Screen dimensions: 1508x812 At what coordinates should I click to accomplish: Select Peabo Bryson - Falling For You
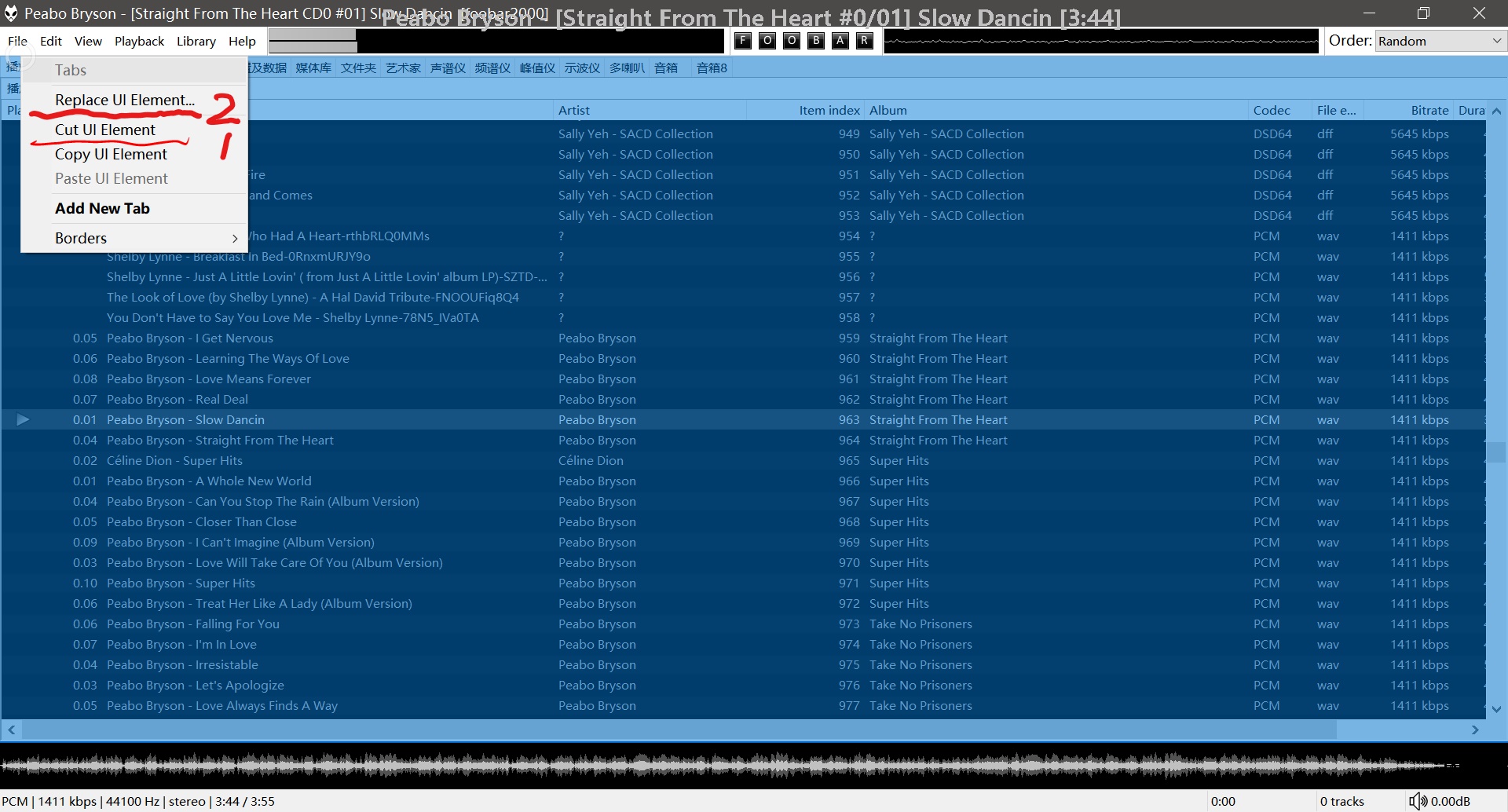(743, 624)
